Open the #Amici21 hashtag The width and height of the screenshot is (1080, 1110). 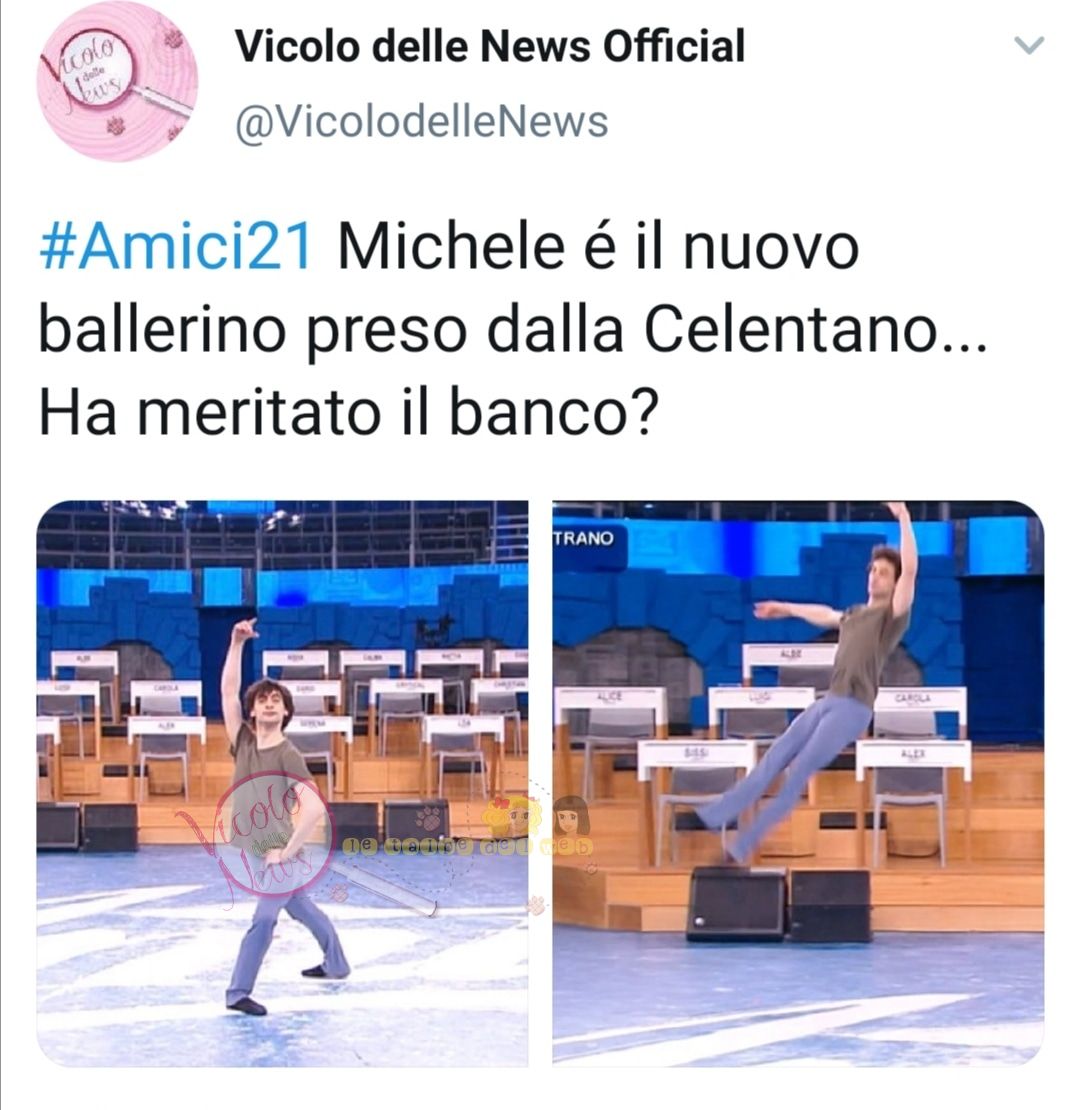[176, 247]
